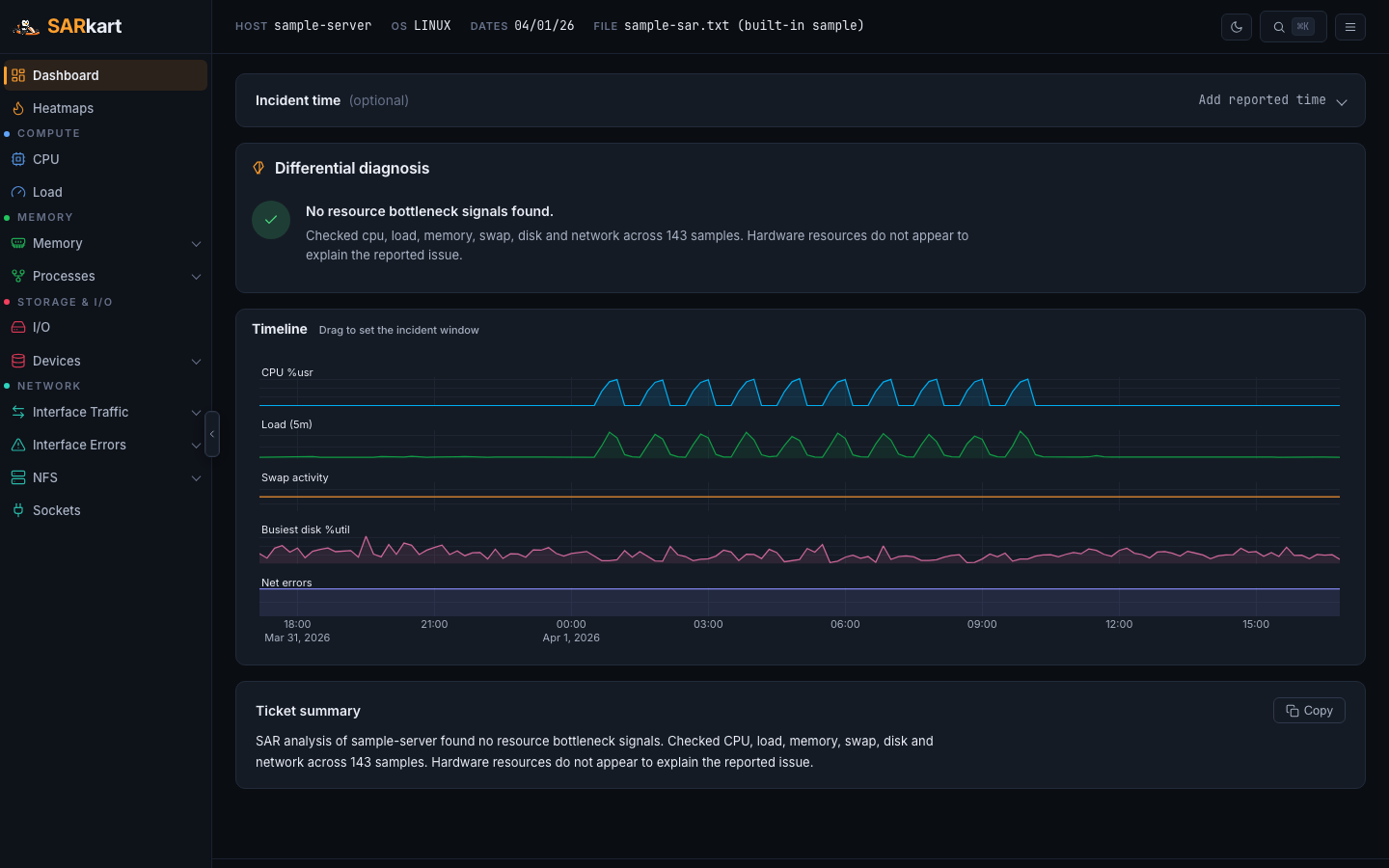Click the NFS server icon
Screen dimensions: 1389x868
(18, 477)
